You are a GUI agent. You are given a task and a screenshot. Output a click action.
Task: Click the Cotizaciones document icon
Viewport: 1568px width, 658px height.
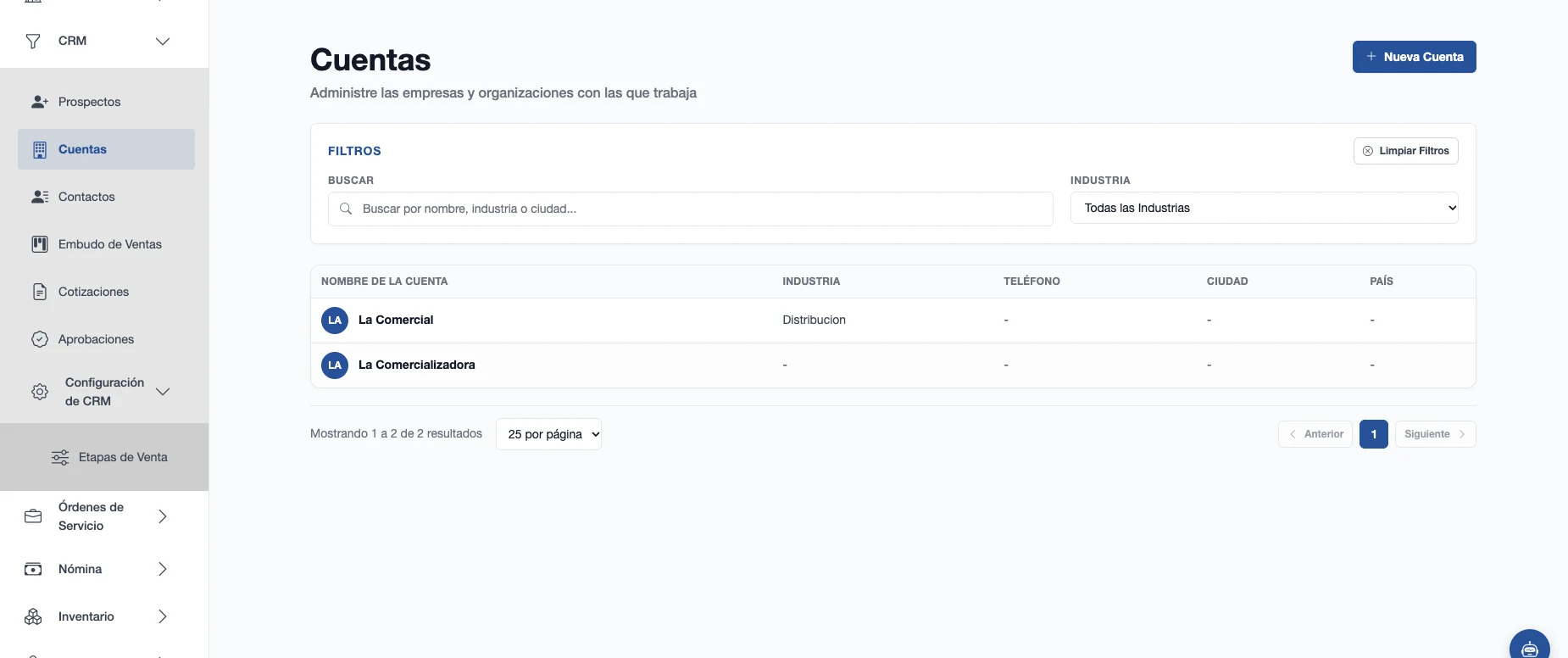[x=39, y=292]
